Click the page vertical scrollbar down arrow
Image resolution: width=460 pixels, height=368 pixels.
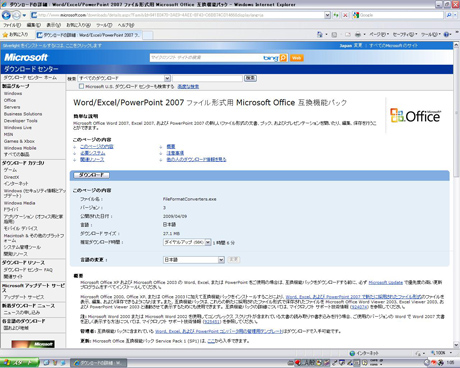click(456, 345)
